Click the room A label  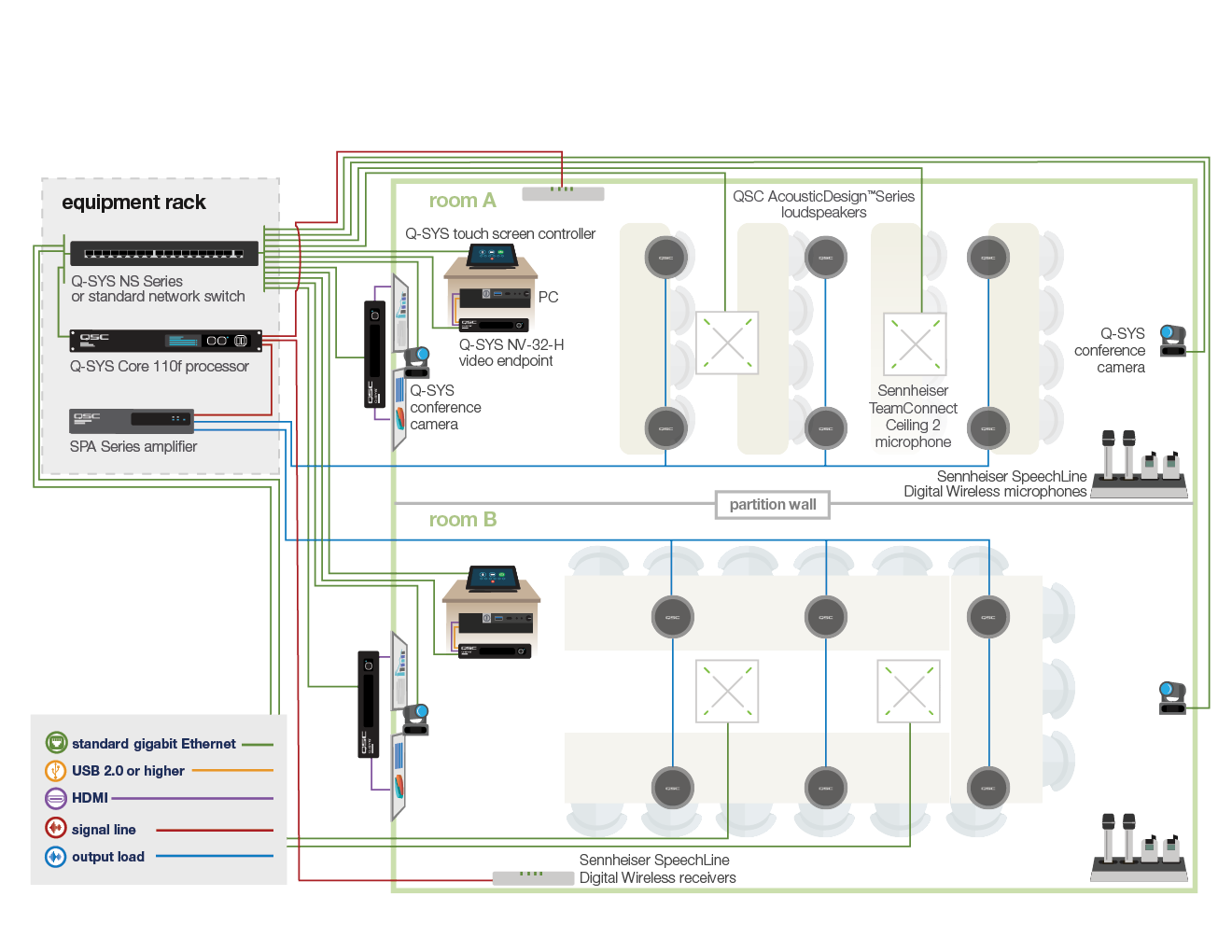click(x=462, y=201)
